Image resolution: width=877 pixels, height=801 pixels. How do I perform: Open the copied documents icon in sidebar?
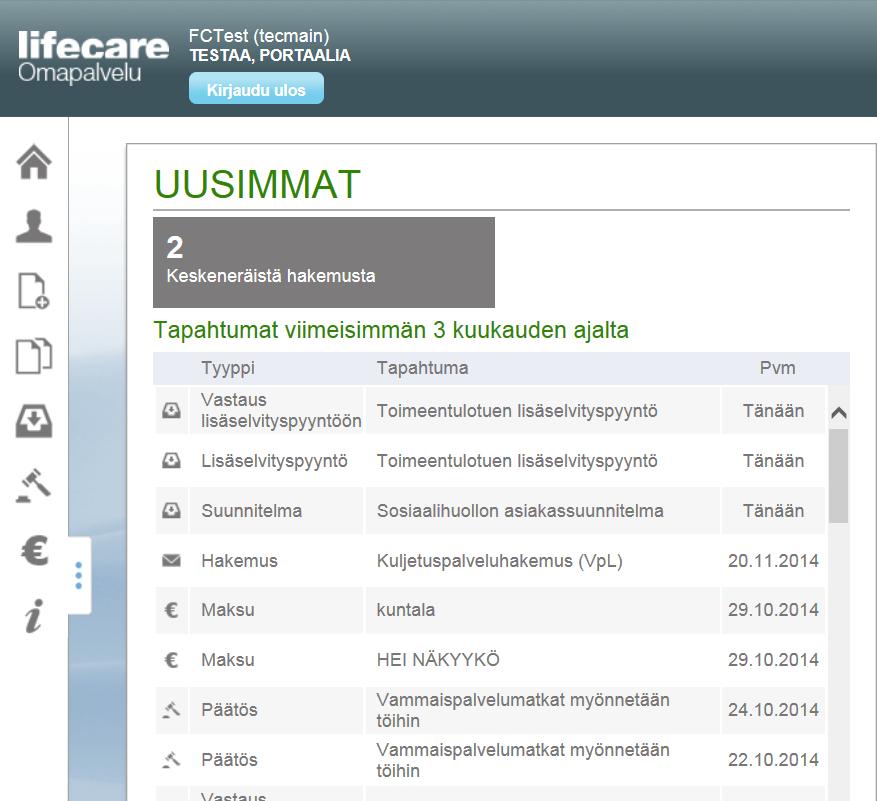click(34, 356)
